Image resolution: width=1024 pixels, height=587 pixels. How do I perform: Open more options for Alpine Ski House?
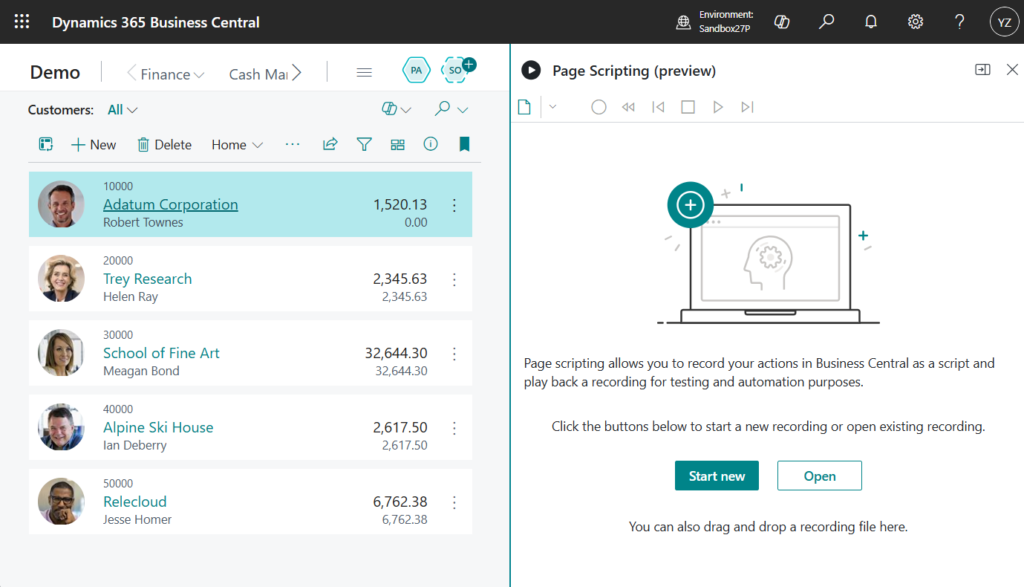454,428
